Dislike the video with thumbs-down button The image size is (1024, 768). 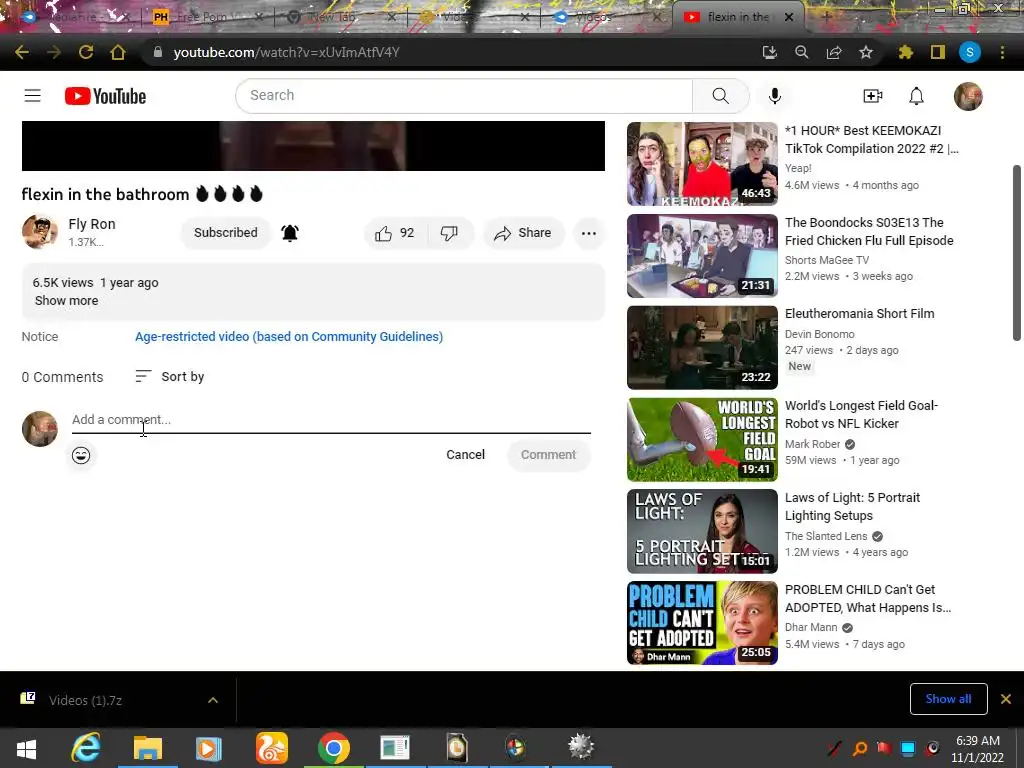click(449, 232)
